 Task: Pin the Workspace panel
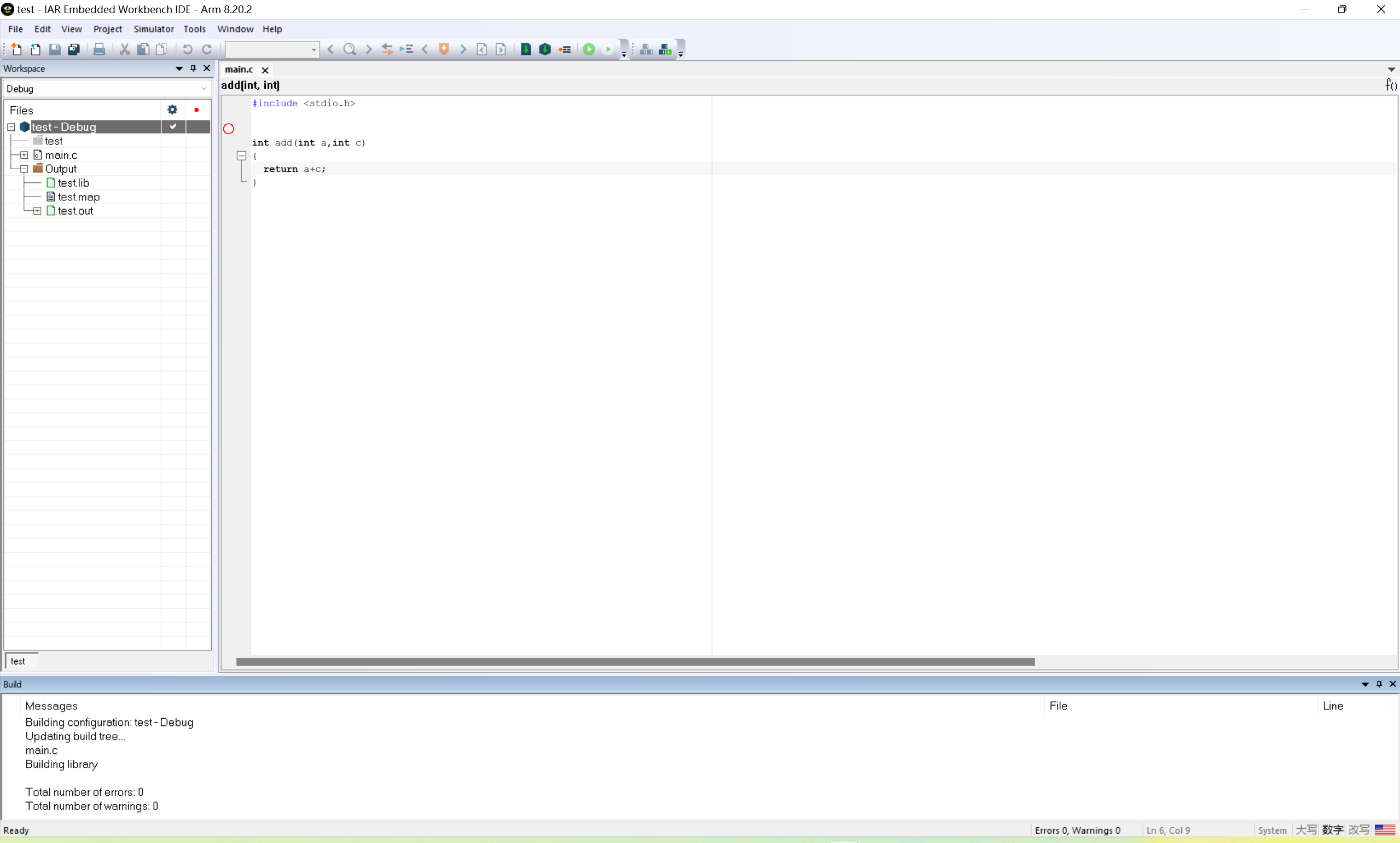tap(193, 68)
